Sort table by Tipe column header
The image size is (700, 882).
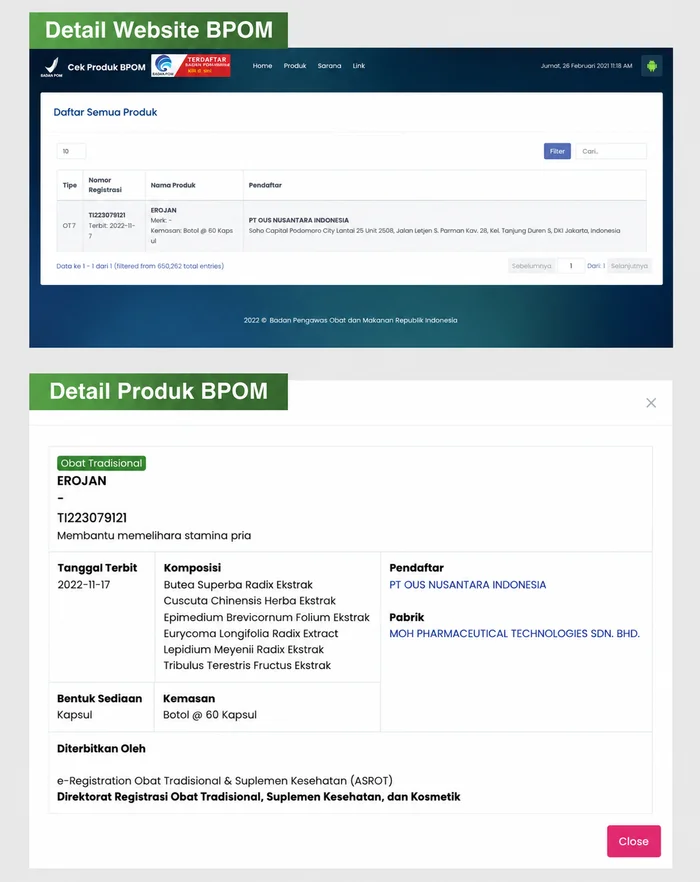pos(70,185)
